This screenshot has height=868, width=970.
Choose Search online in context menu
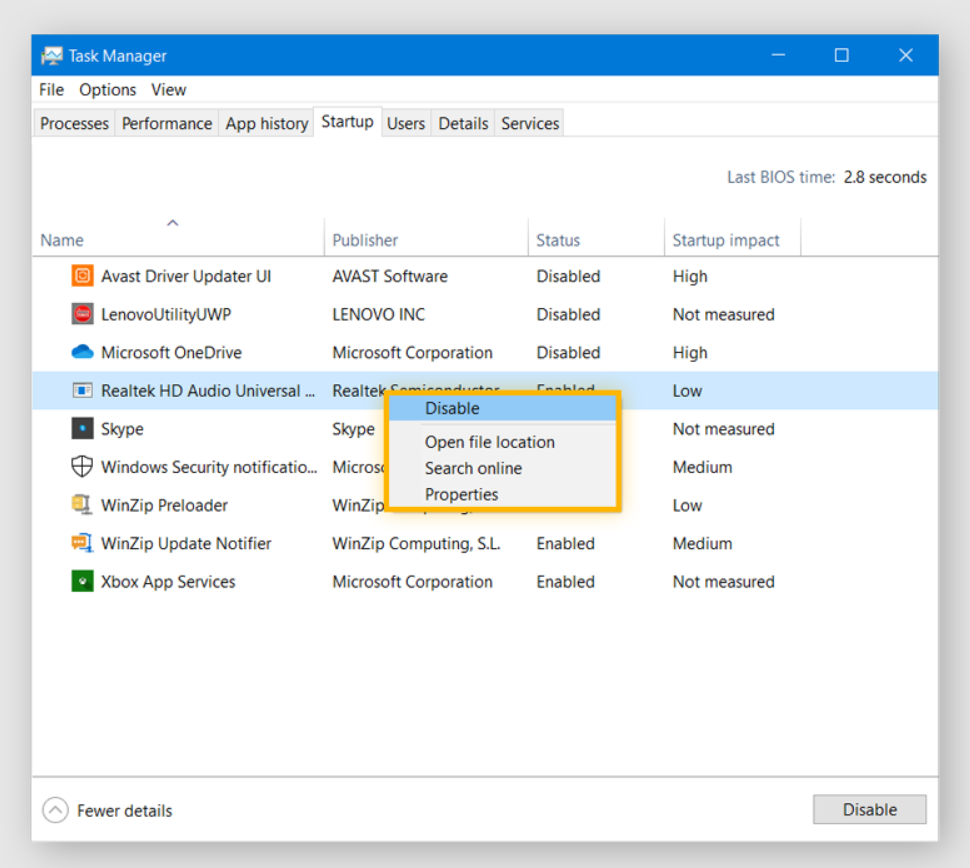[x=502, y=468]
